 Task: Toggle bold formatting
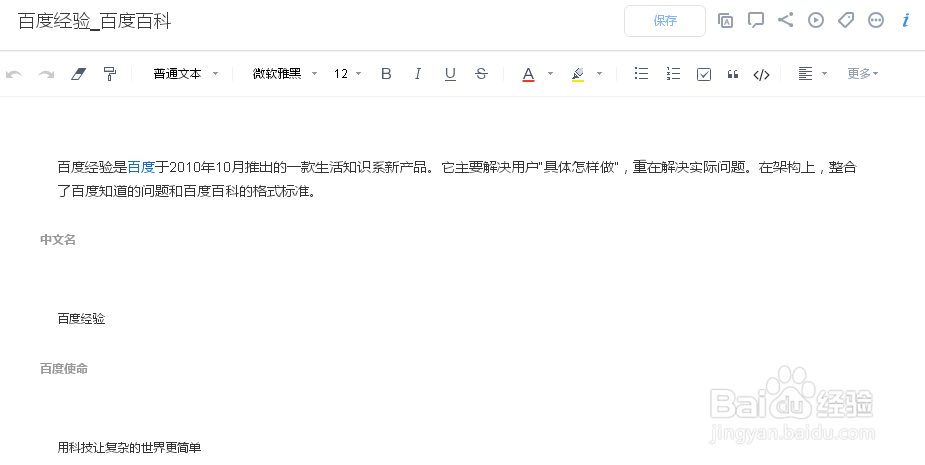pyautogui.click(x=386, y=74)
